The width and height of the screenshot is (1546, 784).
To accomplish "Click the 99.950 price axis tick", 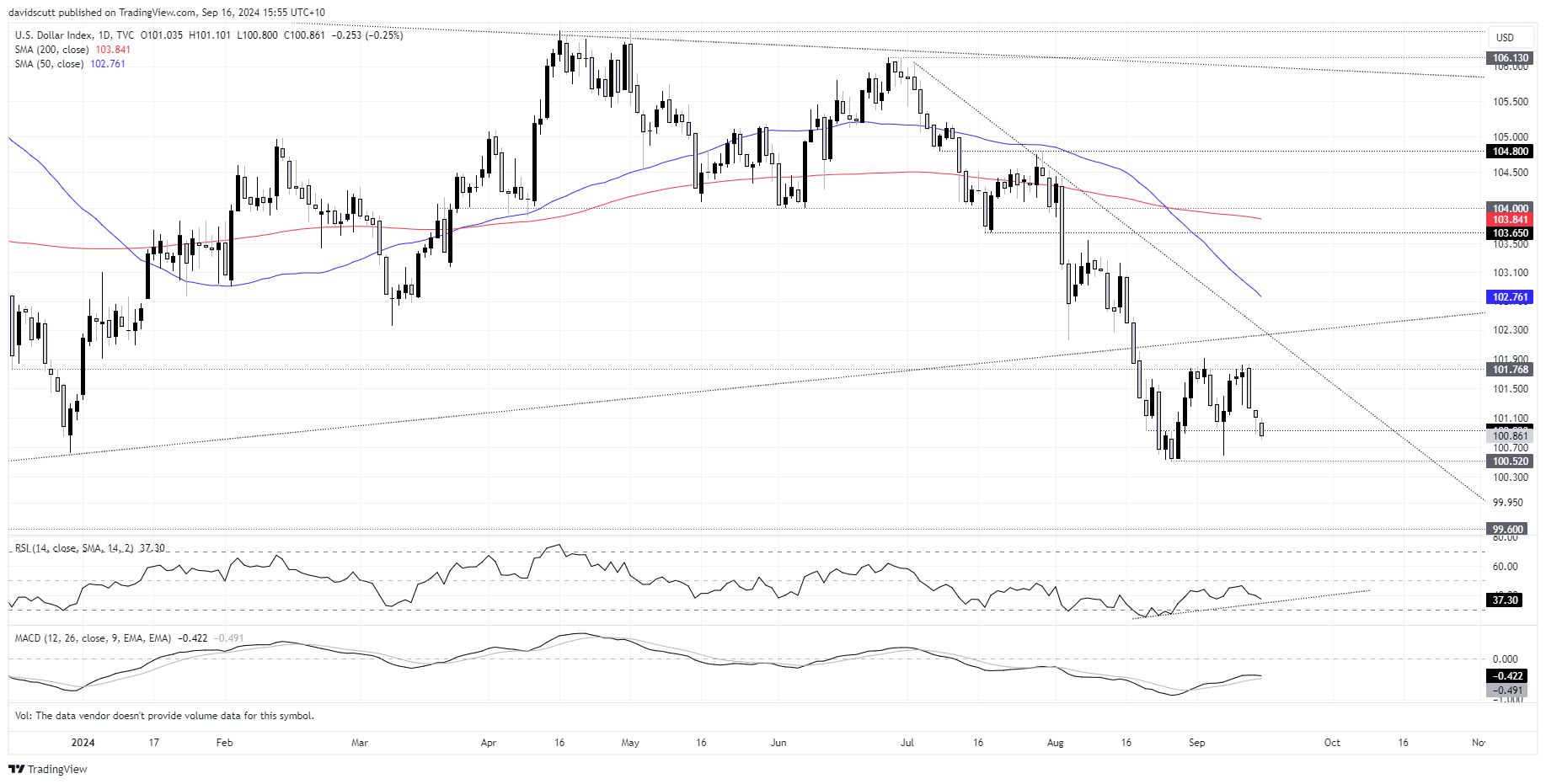I will 1510,503.
